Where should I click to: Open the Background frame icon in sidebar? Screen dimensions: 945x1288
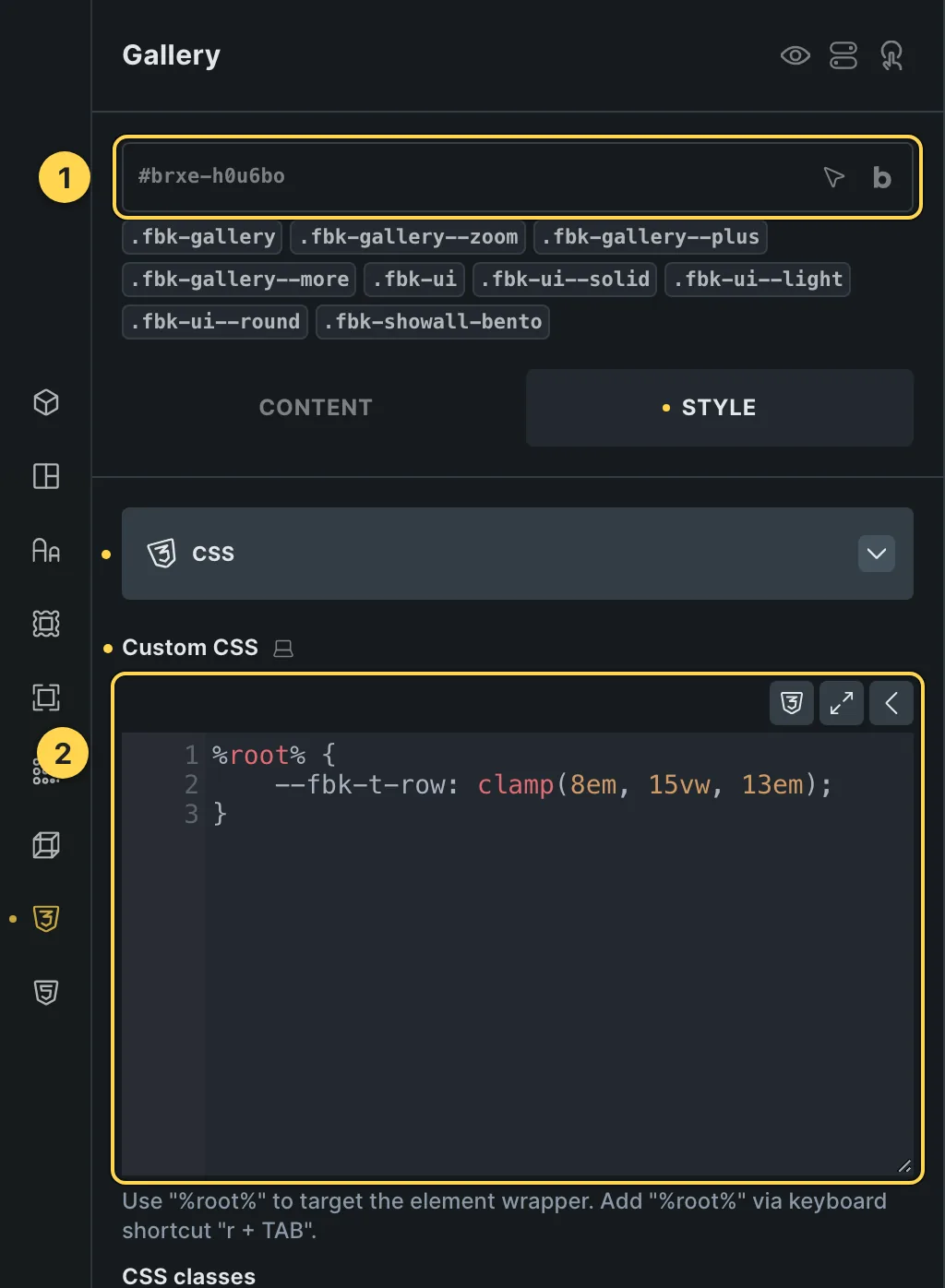[46, 624]
